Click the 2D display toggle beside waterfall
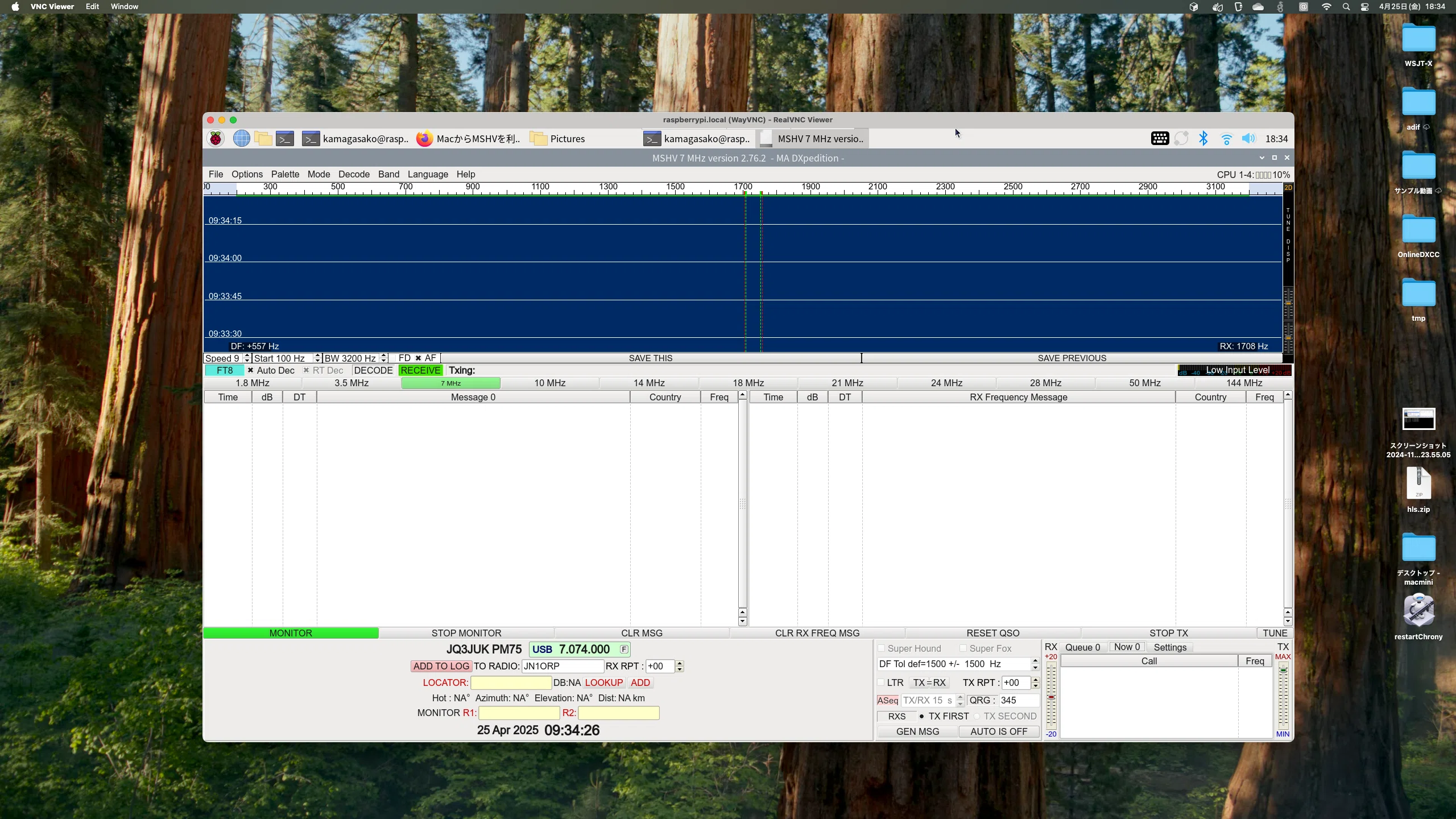The width and height of the screenshot is (1456, 819). 1288,188
